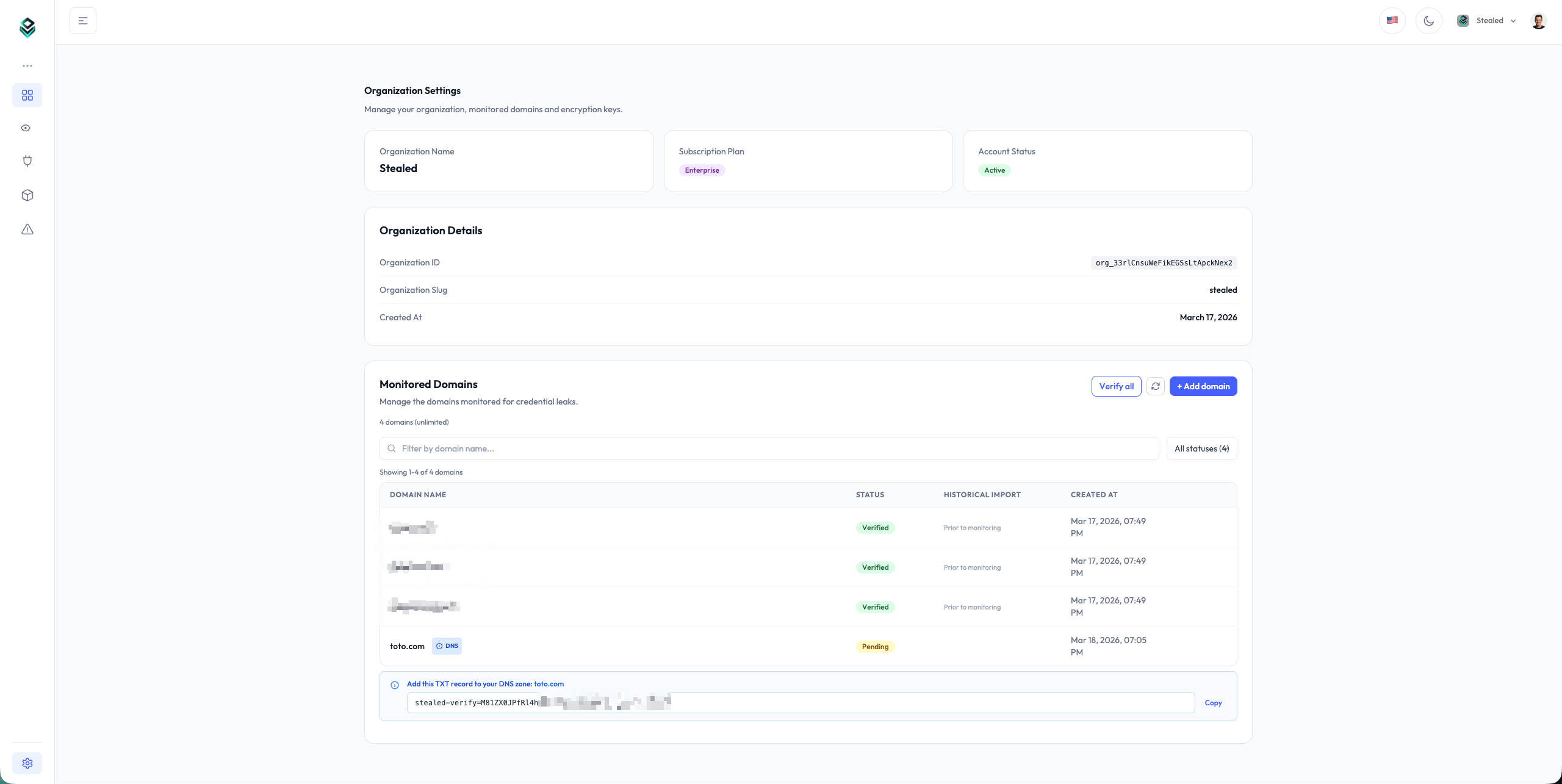Screen dimensions: 1562x784
Task: Open the warning triangle alerts icon
Action: click(x=27, y=229)
